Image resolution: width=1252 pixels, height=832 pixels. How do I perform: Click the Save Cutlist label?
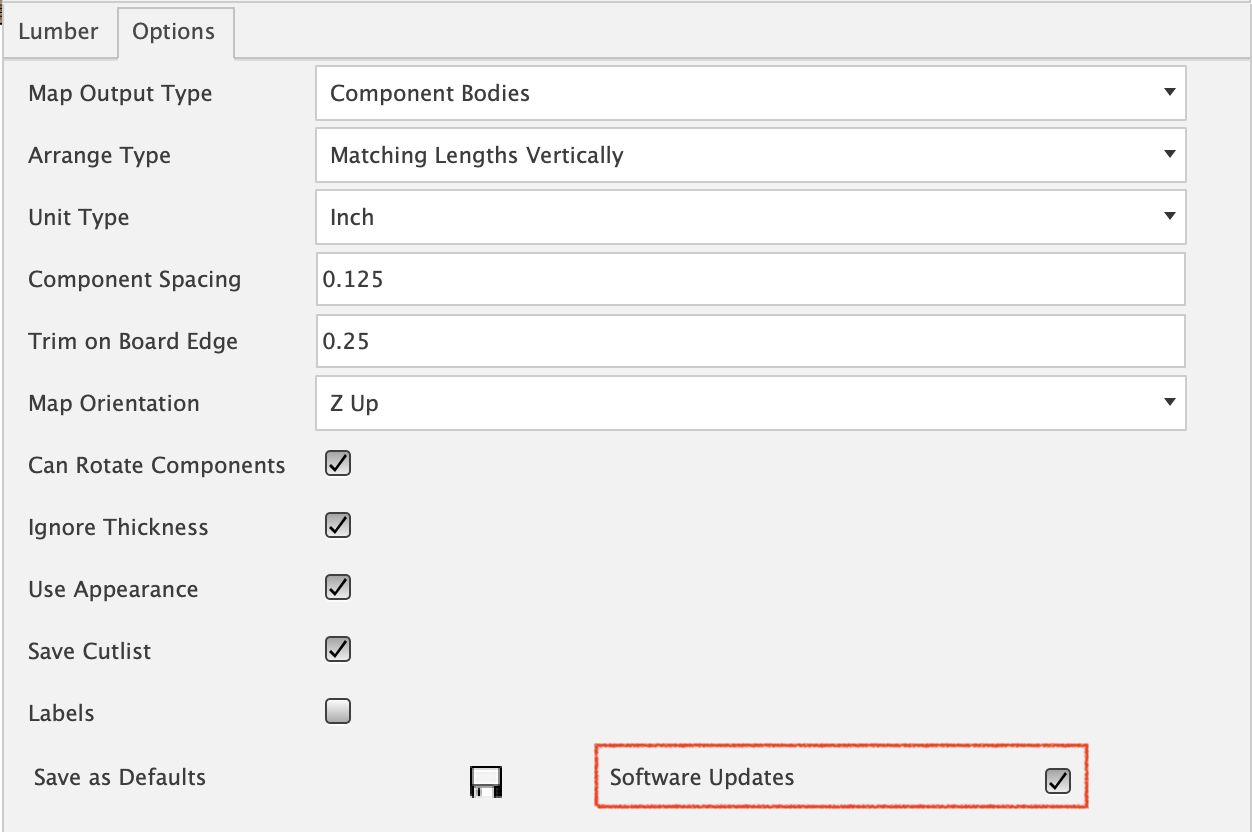[89, 652]
